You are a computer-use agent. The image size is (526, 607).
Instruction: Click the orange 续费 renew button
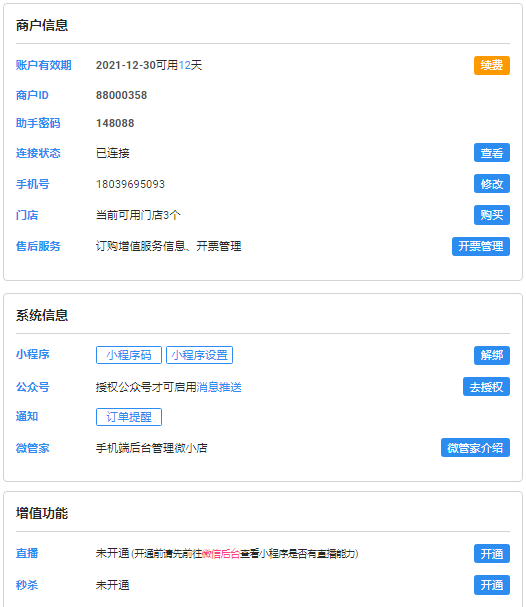point(492,65)
